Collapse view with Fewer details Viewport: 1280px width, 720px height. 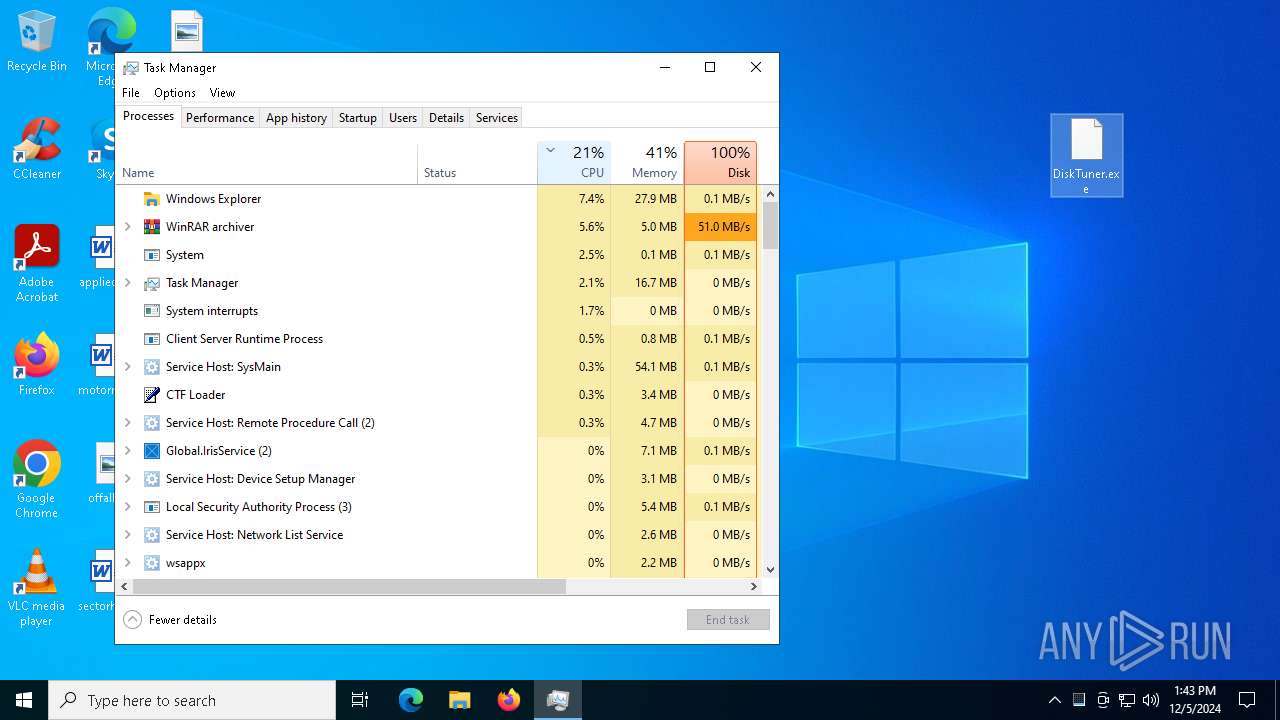click(170, 620)
